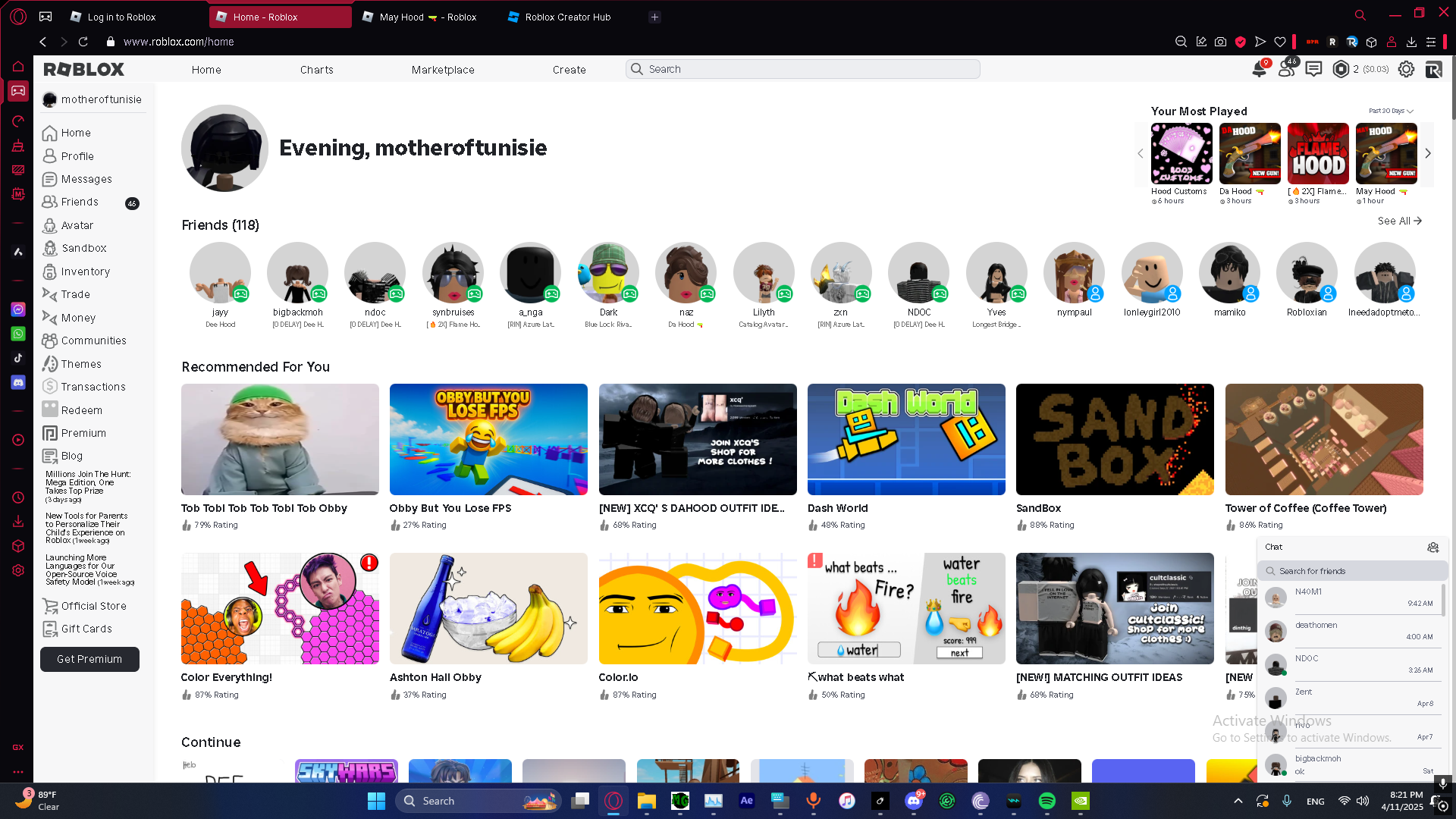Open Redeem page in sidebar
The image size is (1456, 819).
(81, 410)
